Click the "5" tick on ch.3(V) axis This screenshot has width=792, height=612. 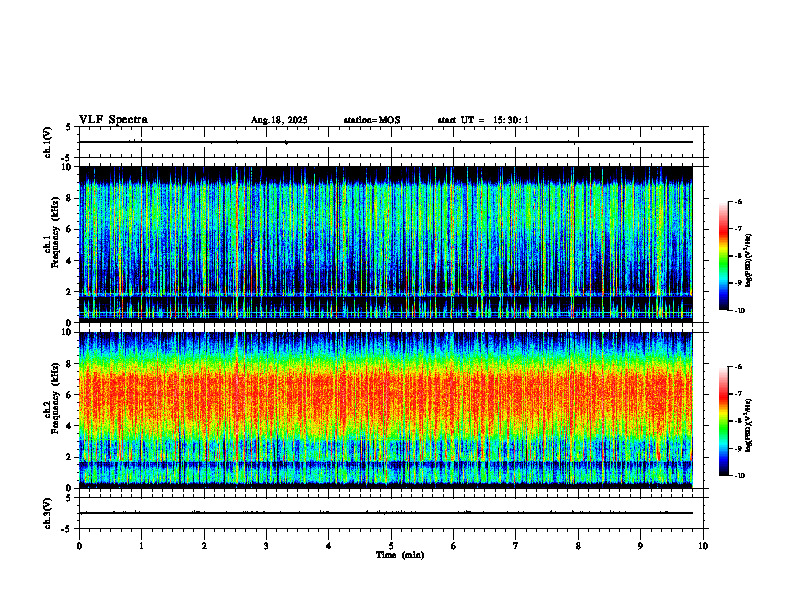tap(69, 498)
